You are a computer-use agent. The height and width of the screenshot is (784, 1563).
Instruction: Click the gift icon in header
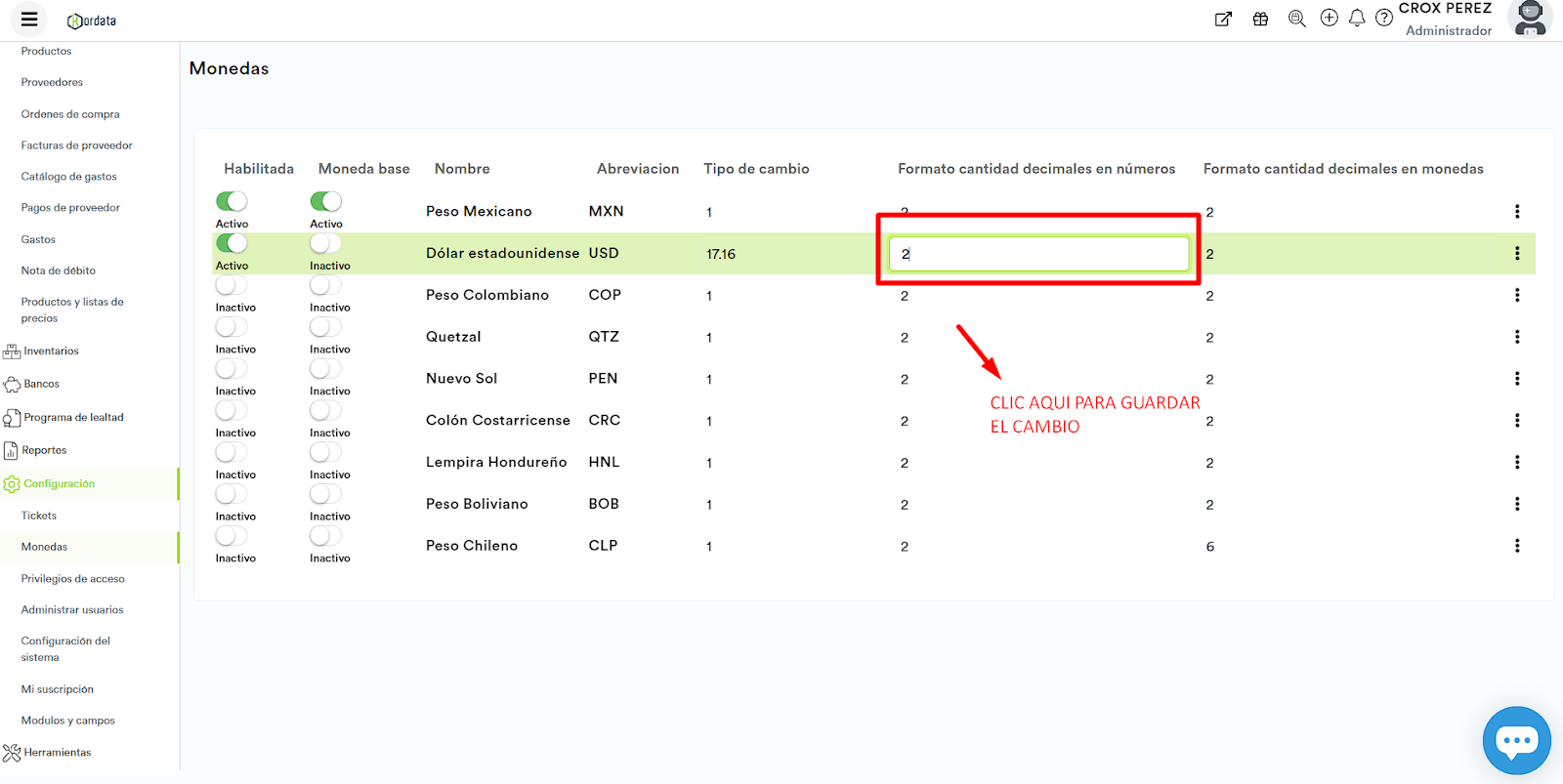point(1261,19)
